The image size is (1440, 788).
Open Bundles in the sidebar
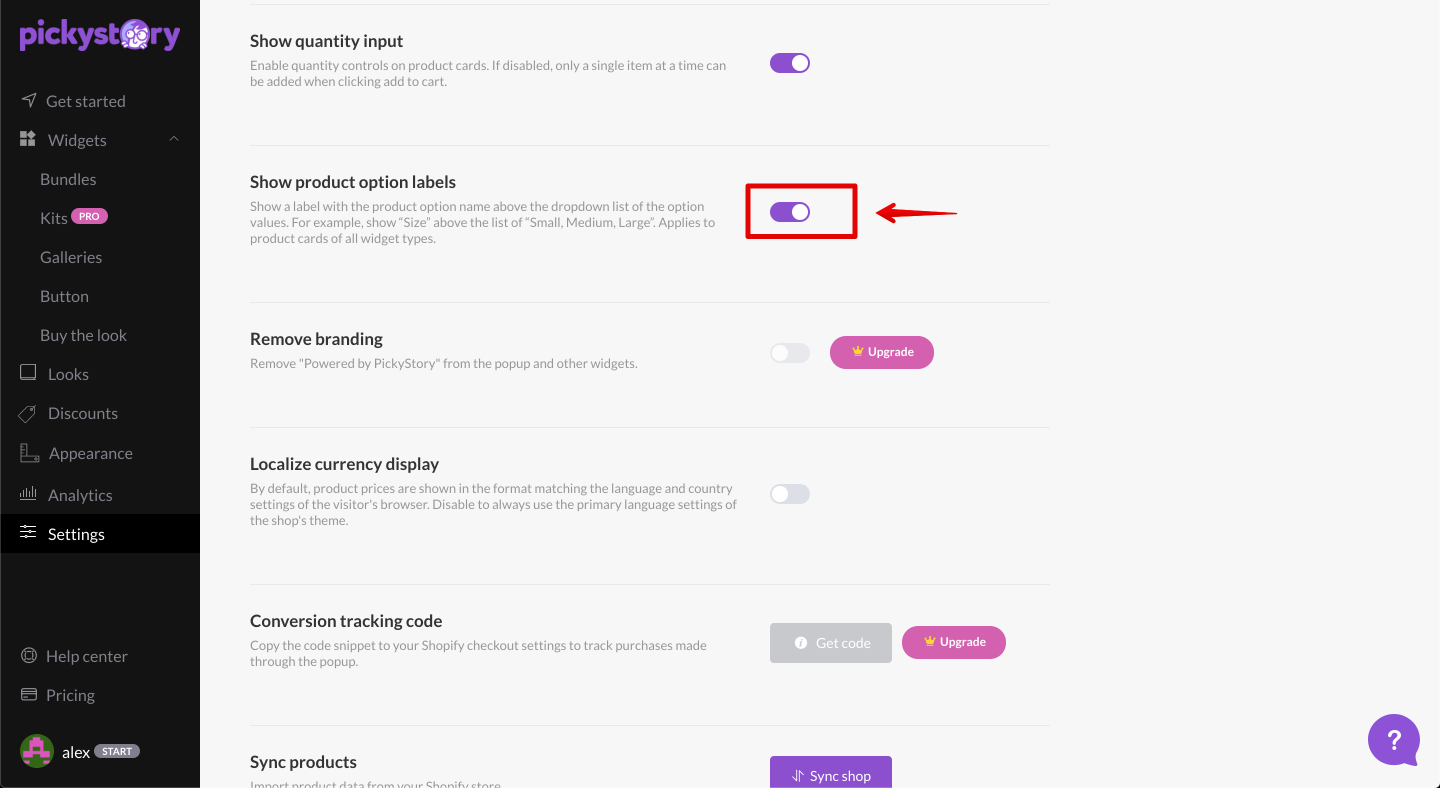click(x=68, y=179)
